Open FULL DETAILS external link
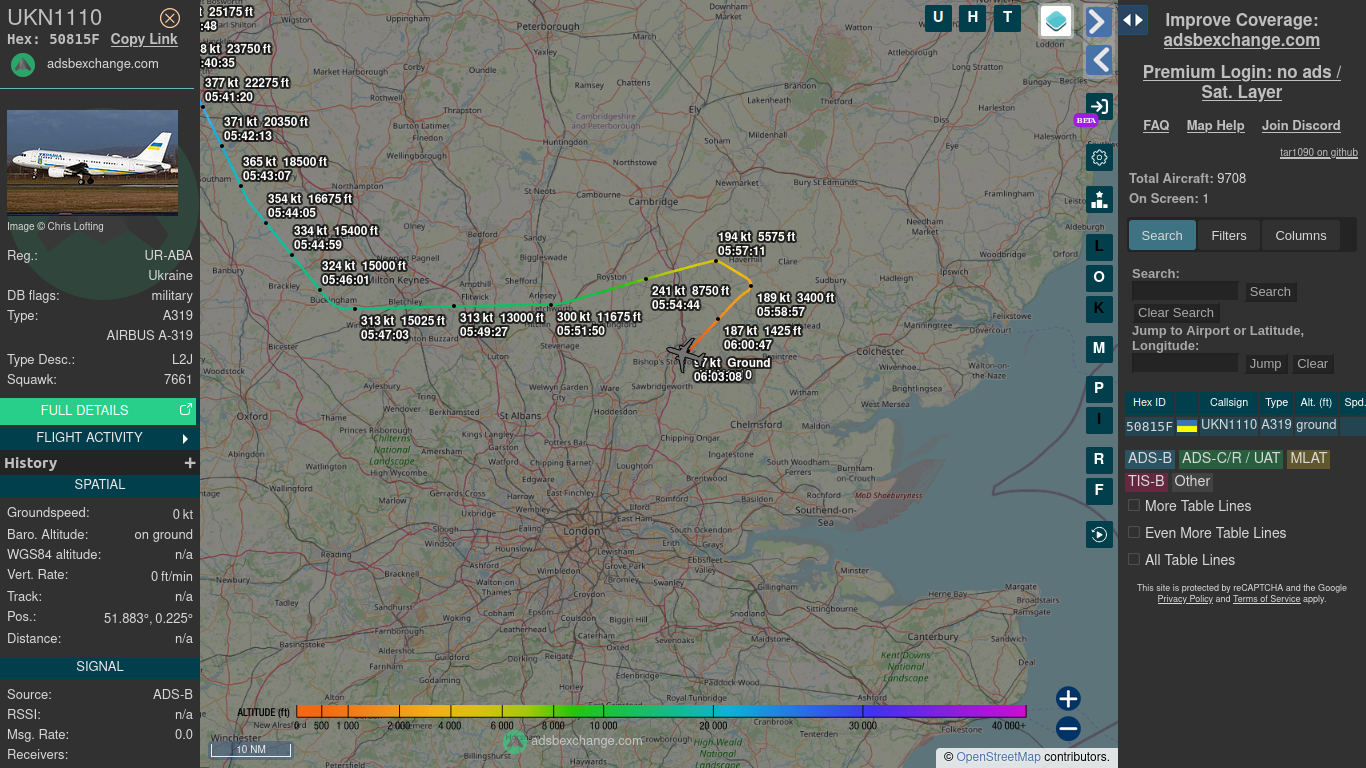1366x768 pixels. click(98, 410)
